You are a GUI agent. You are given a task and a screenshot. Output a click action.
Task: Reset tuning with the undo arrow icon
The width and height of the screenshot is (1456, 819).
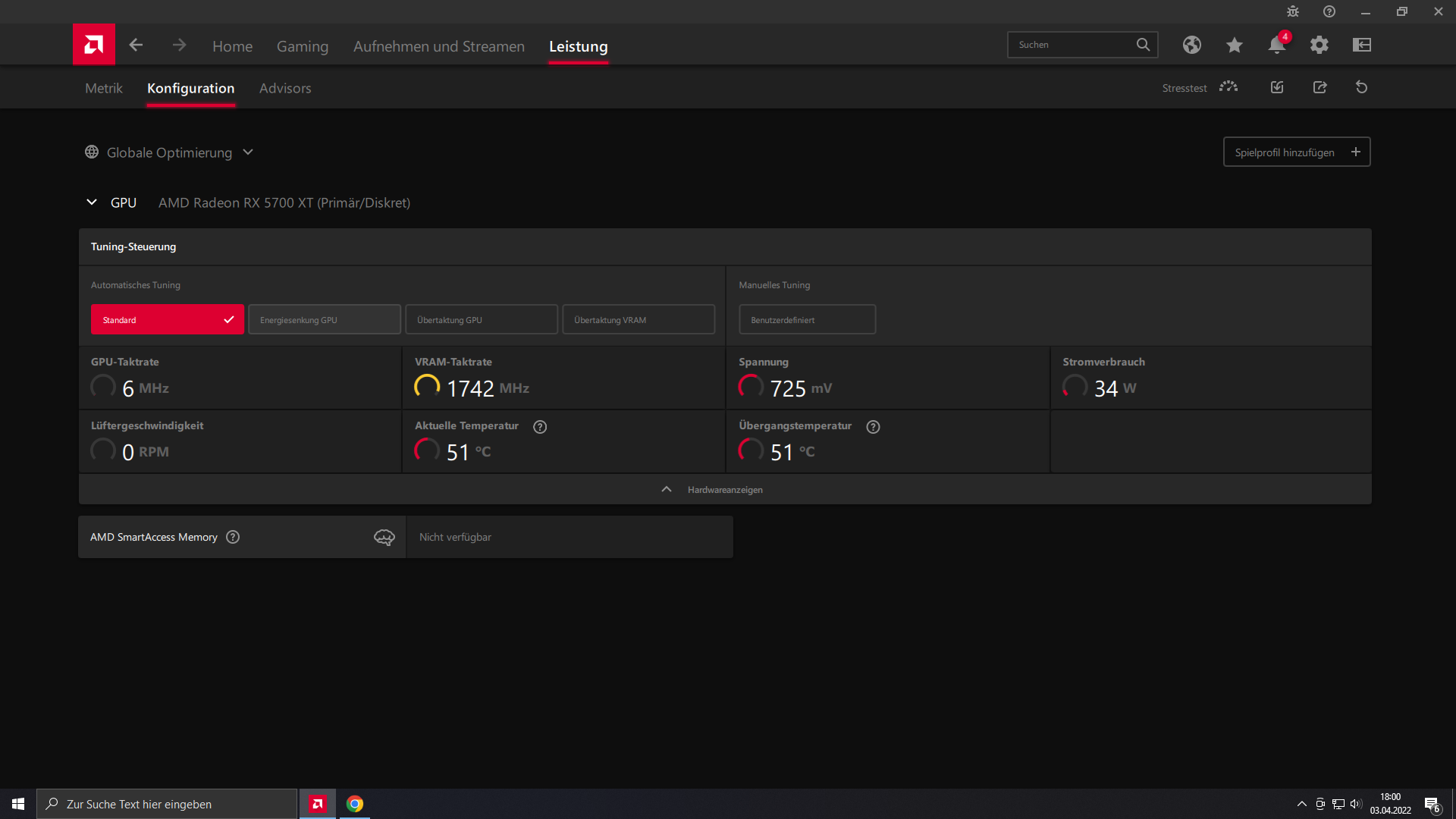[x=1361, y=87]
